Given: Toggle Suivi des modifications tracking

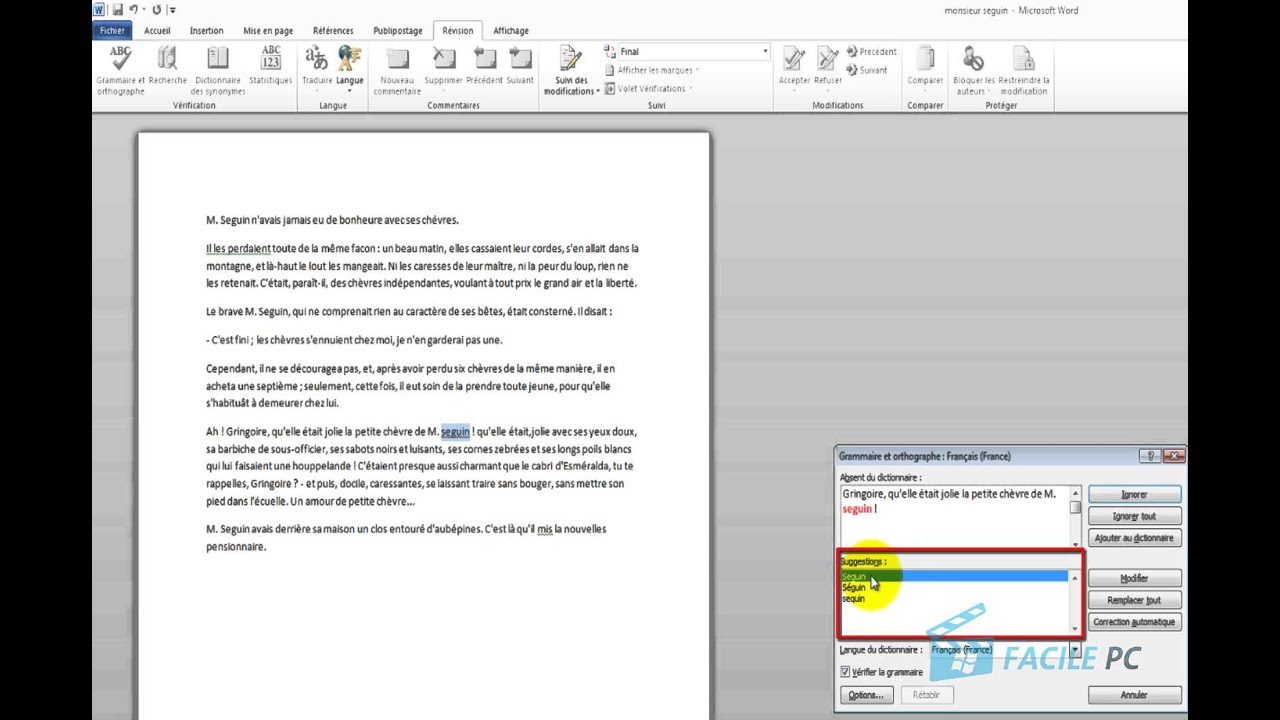Looking at the screenshot, I should coord(571,70).
